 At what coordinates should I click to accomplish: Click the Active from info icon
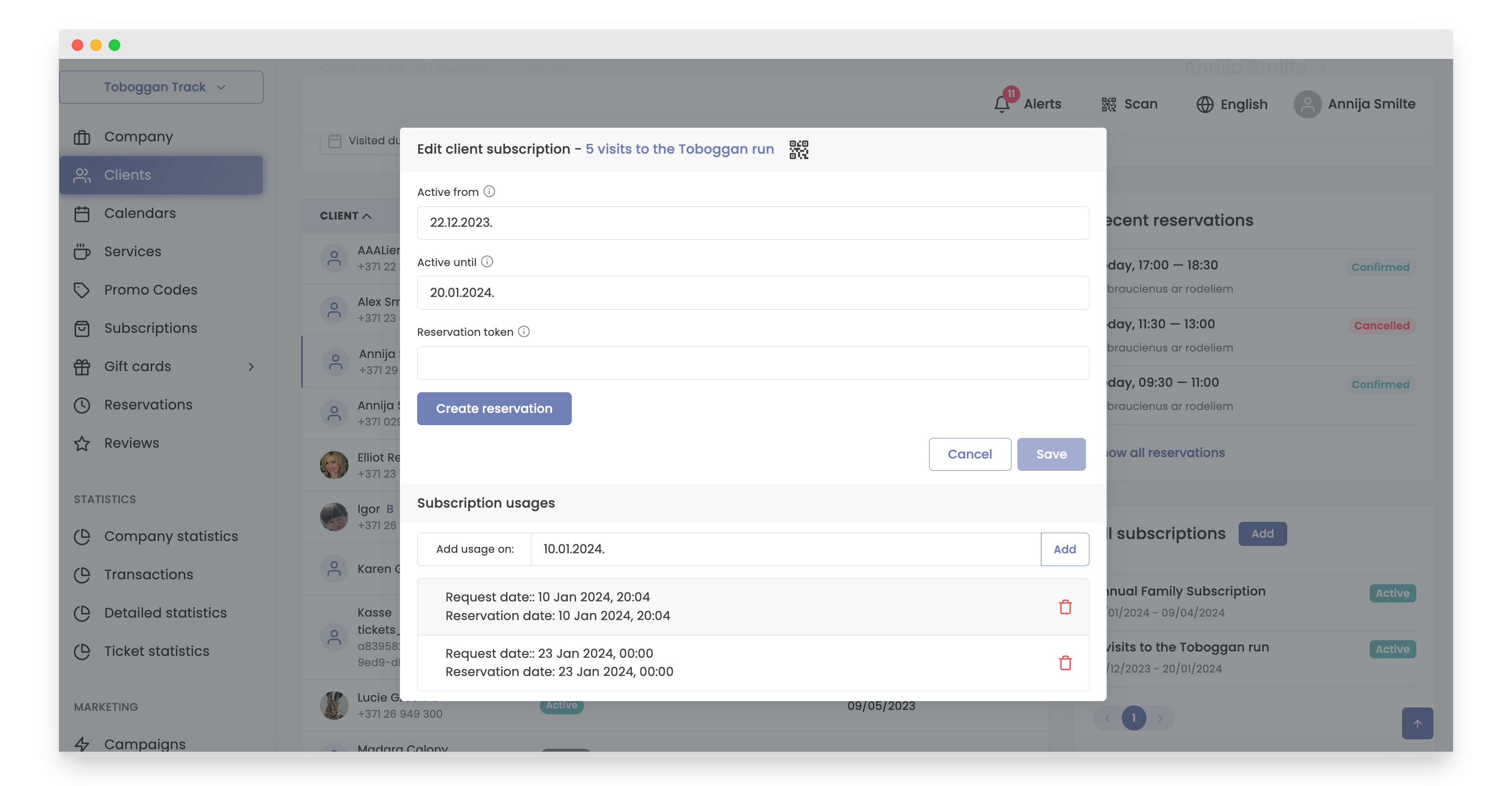[489, 191]
